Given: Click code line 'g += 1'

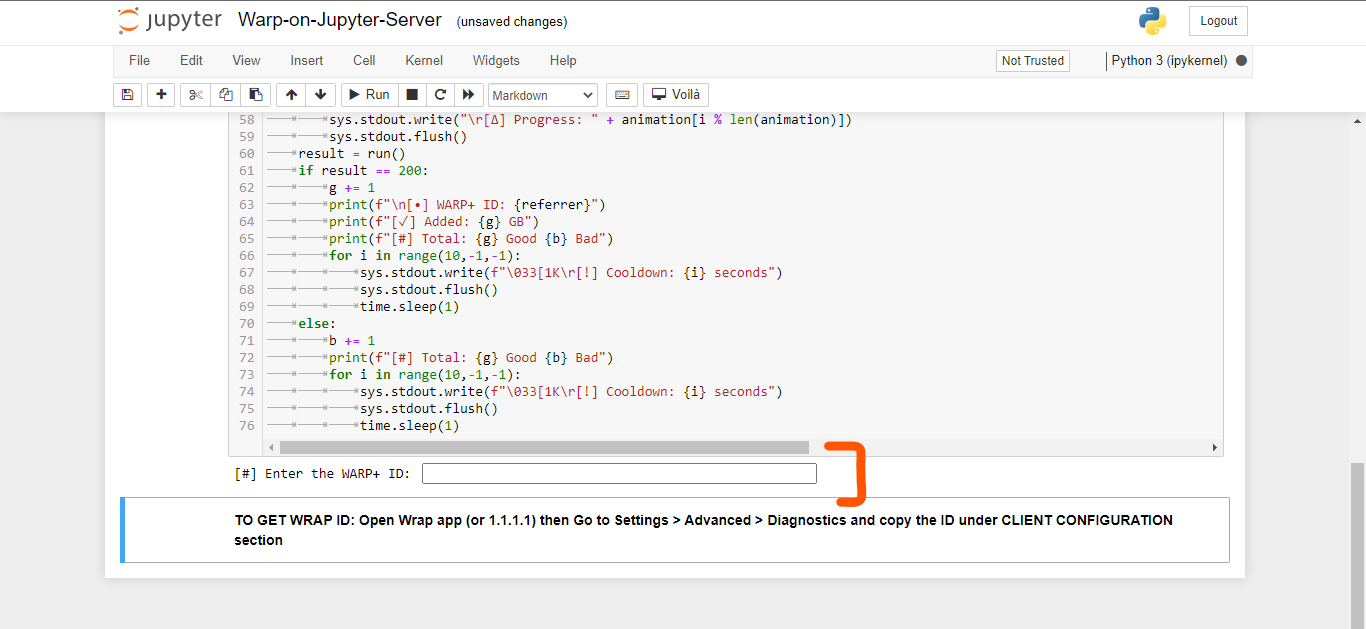Looking at the screenshot, I should point(352,187).
